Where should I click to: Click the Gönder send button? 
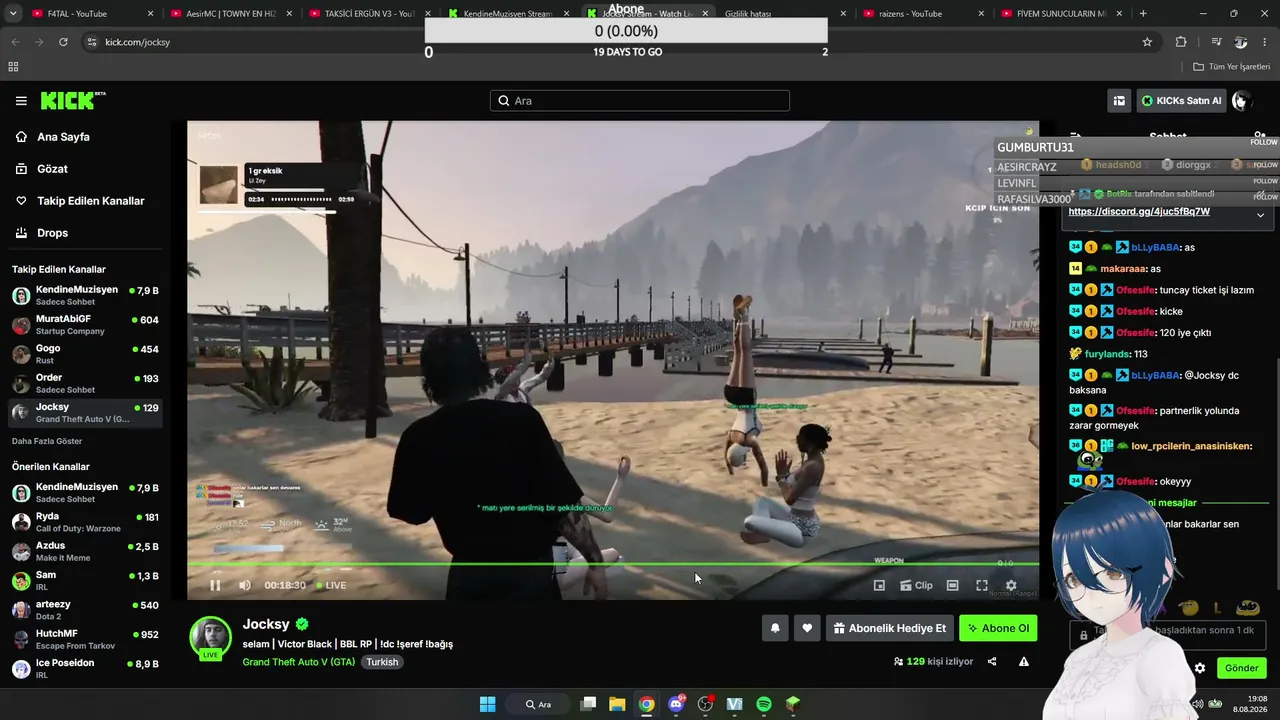pos(1242,668)
